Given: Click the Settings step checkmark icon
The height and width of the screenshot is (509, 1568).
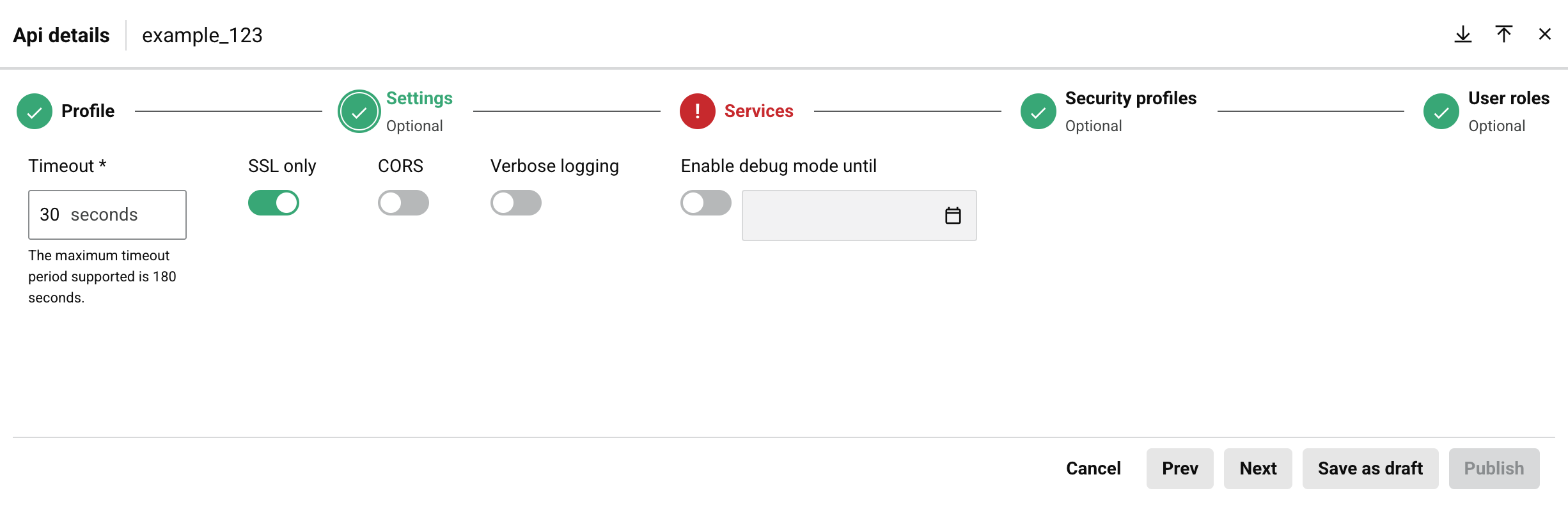Looking at the screenshot, I should click(x=359, y=111).
